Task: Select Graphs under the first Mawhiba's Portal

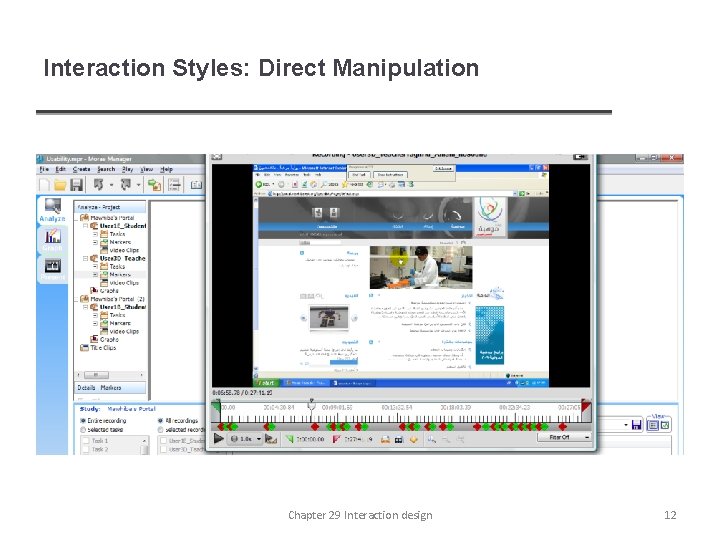Action: click(x=104, y=291)
